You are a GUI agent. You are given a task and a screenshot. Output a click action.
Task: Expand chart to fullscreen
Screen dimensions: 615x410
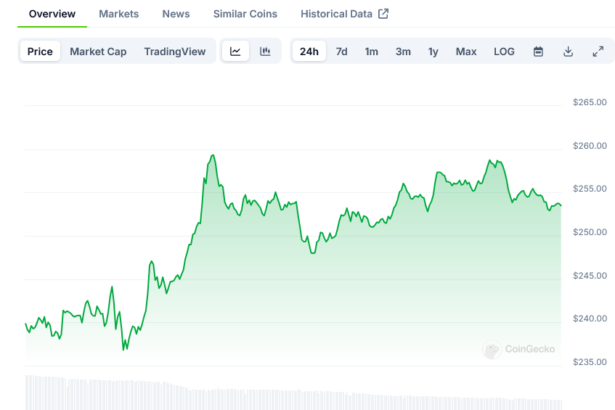pyautogui.click(x=598, y=52)
